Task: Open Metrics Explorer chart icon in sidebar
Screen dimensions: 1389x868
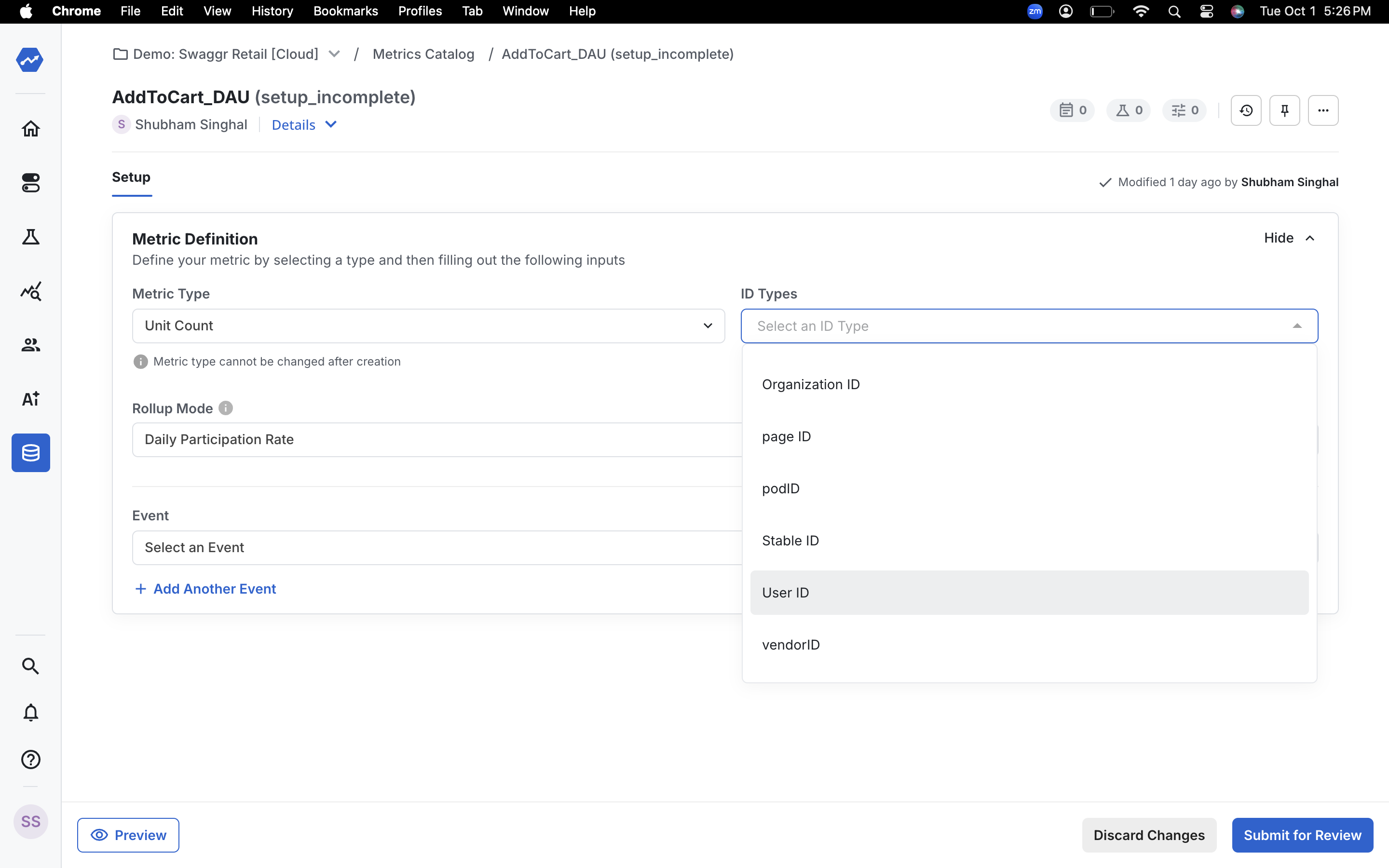Action: point(30,291)
